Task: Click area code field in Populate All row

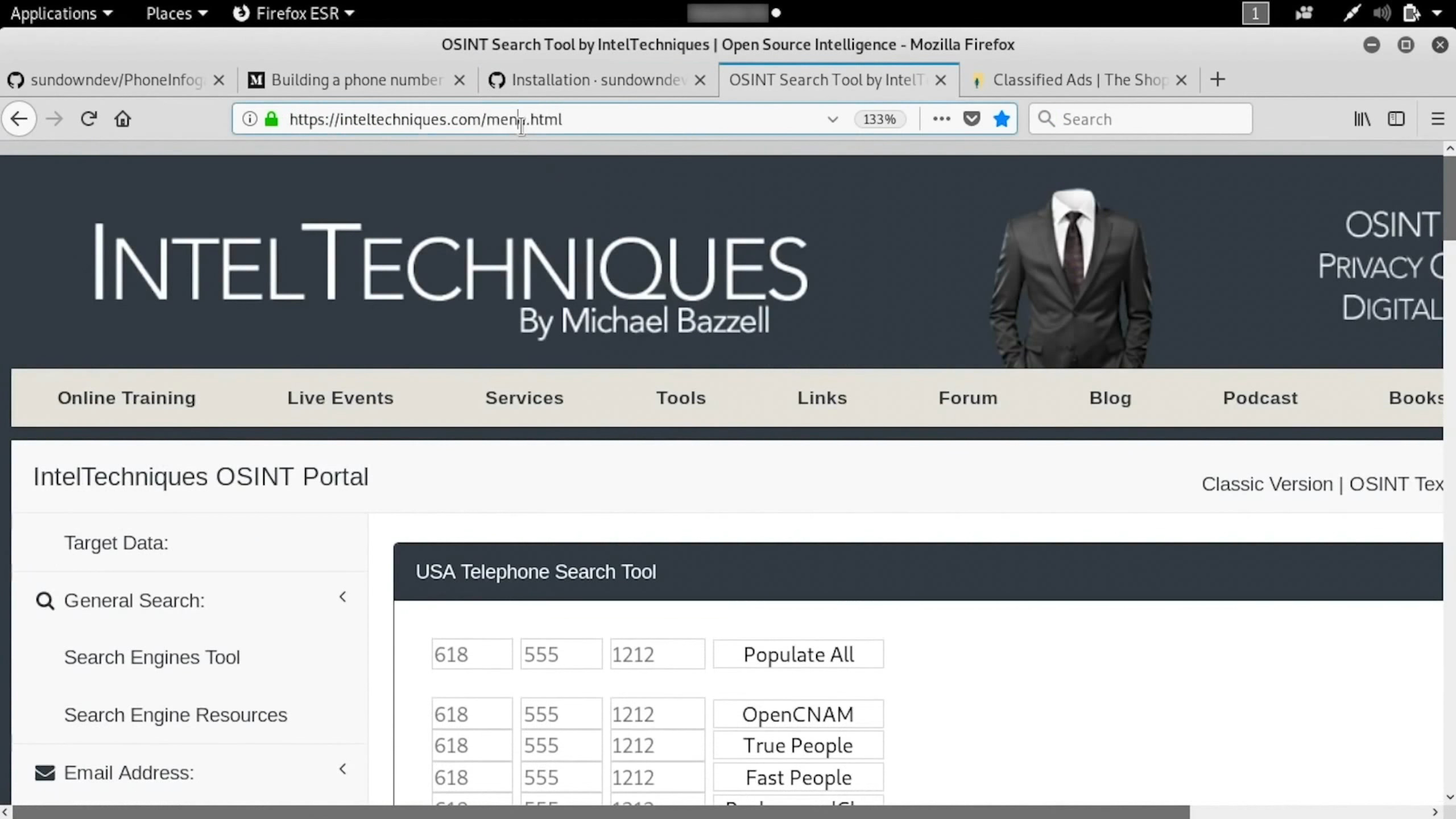Action: (x=471, y=654)
